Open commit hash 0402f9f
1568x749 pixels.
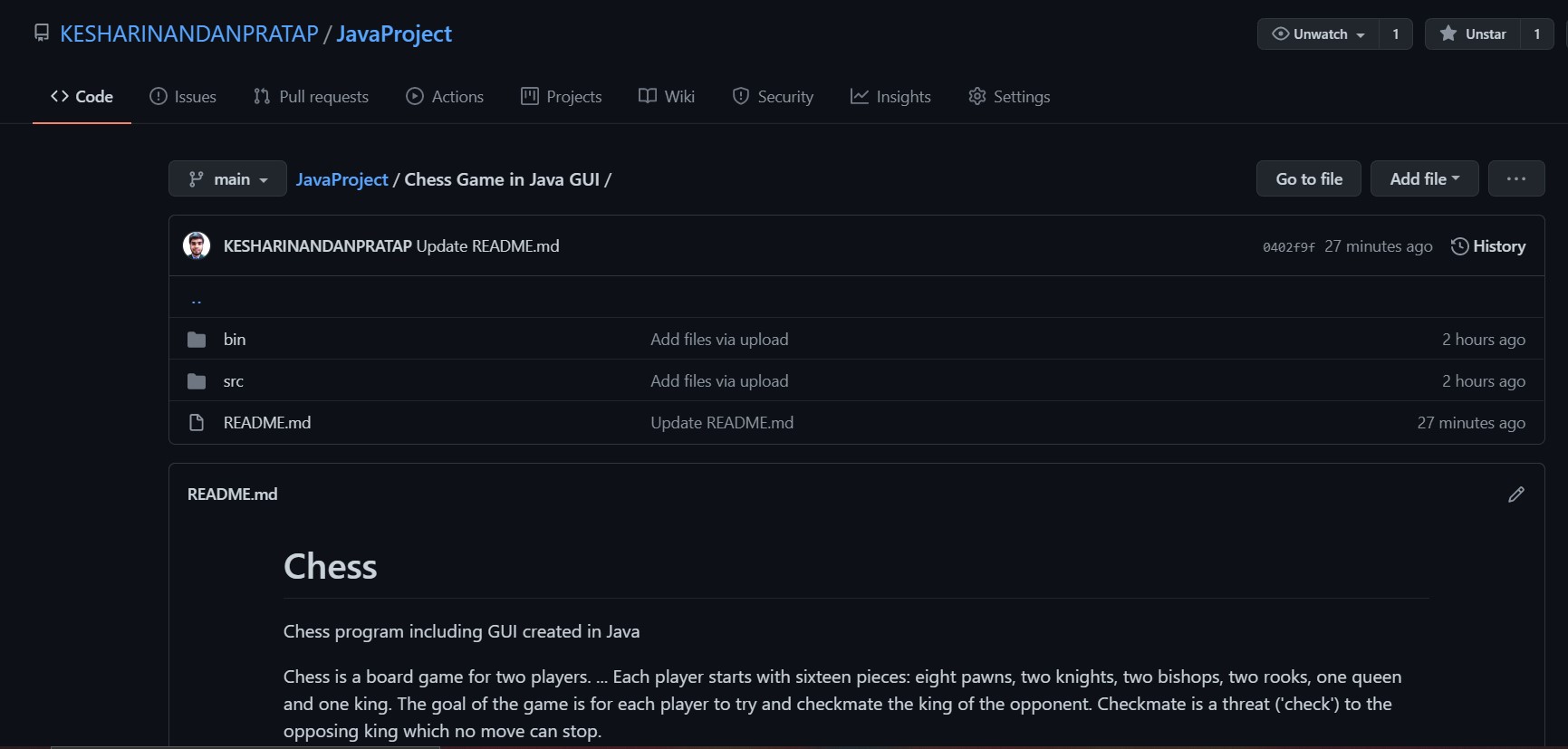click(x=1288, y=247)
